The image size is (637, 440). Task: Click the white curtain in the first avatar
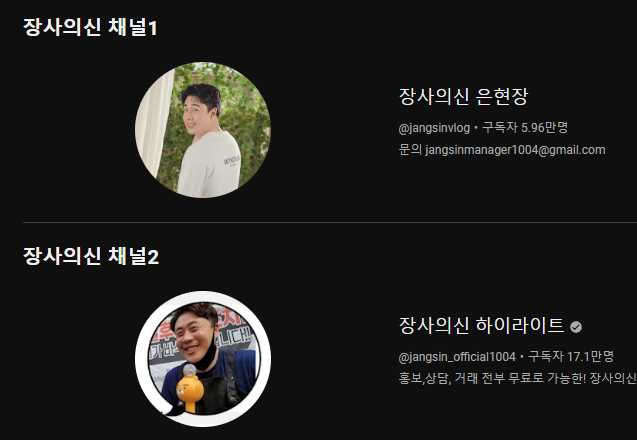click(154, 124)
